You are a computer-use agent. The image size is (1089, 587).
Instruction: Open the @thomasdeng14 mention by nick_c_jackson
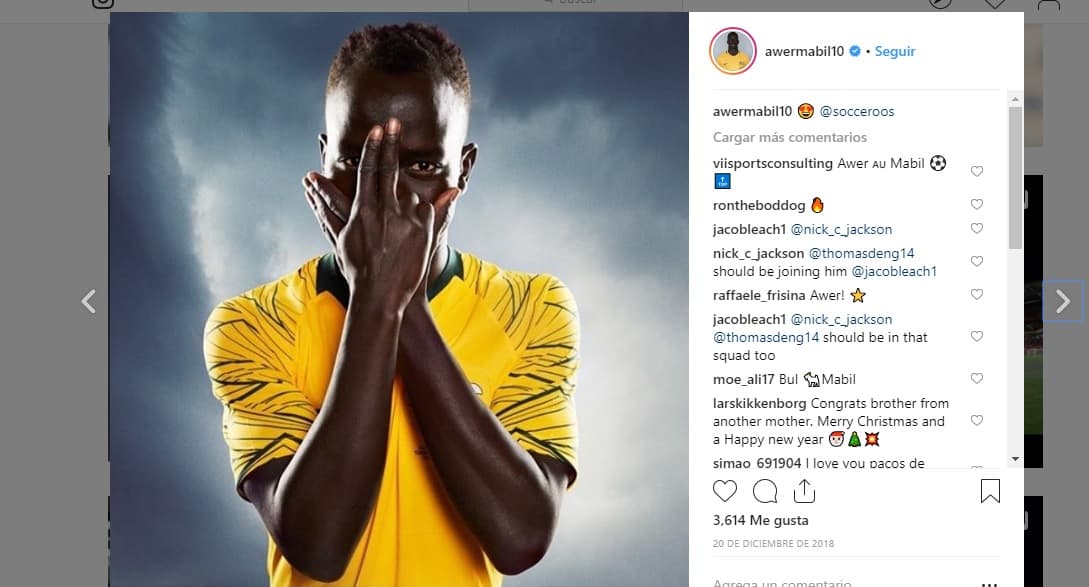[x=861, y=254]
